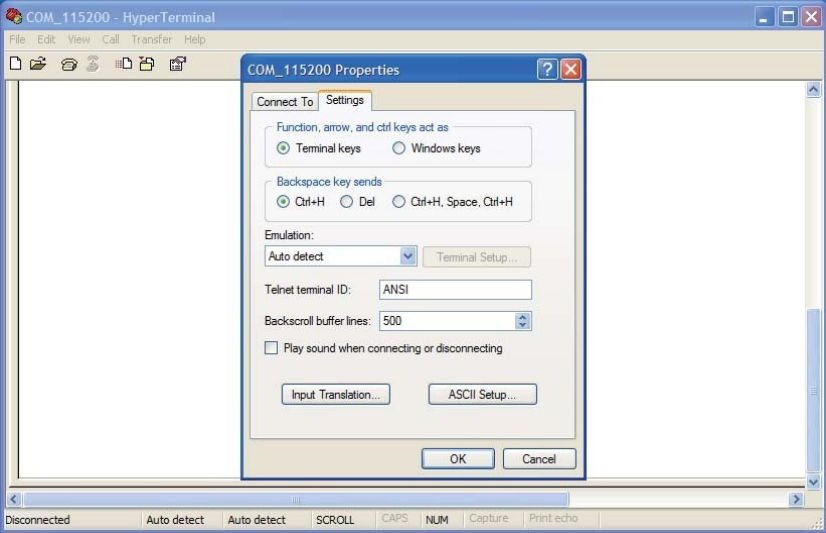Click the Print echo status bar entry
Screen dimensions: 826x533
click(x=553, y=518)
